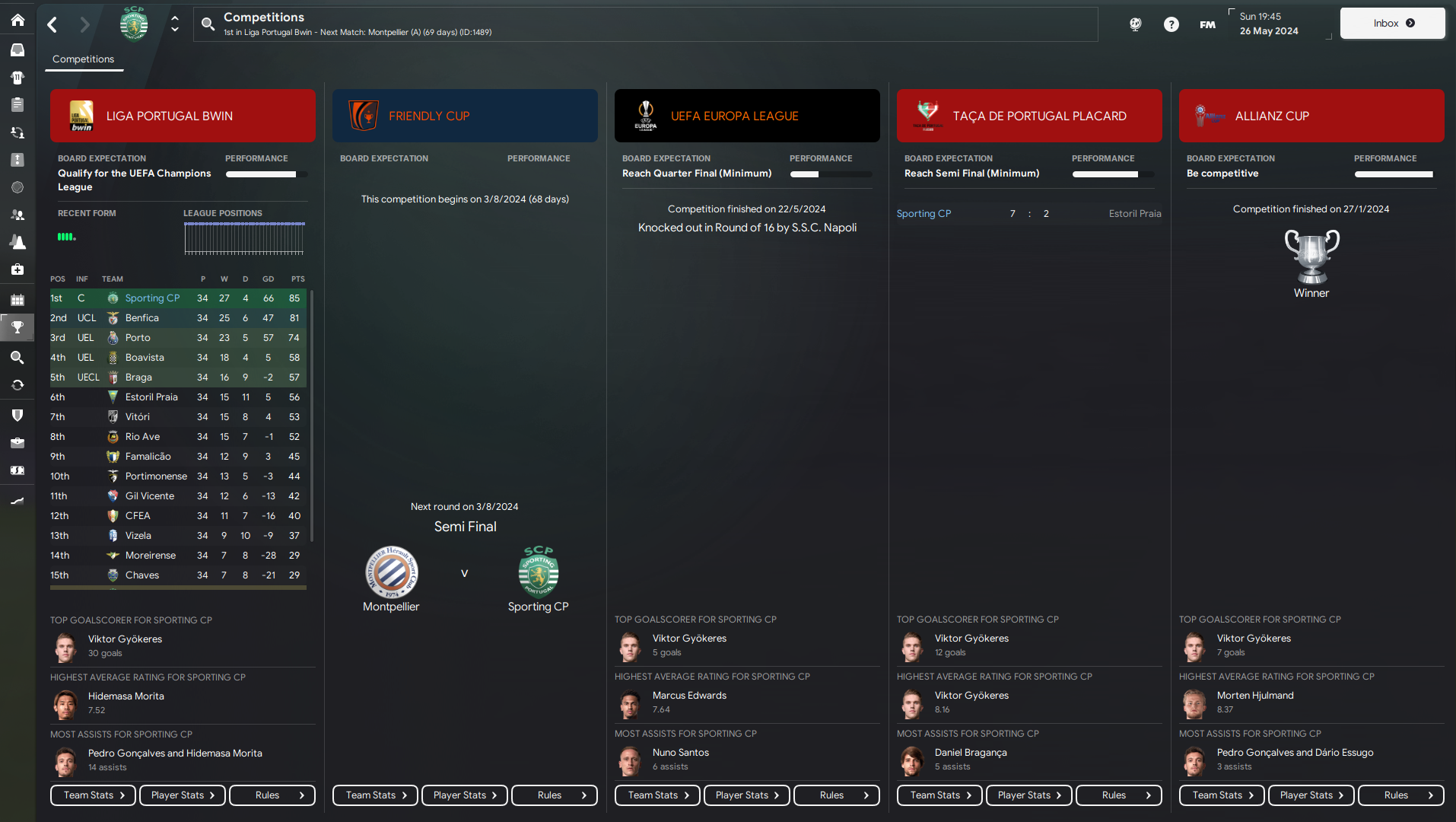Click the FM menu icon
The height and width of the screenshot is (822, 1456).
pyautogui.click(x=1207, y=24)
